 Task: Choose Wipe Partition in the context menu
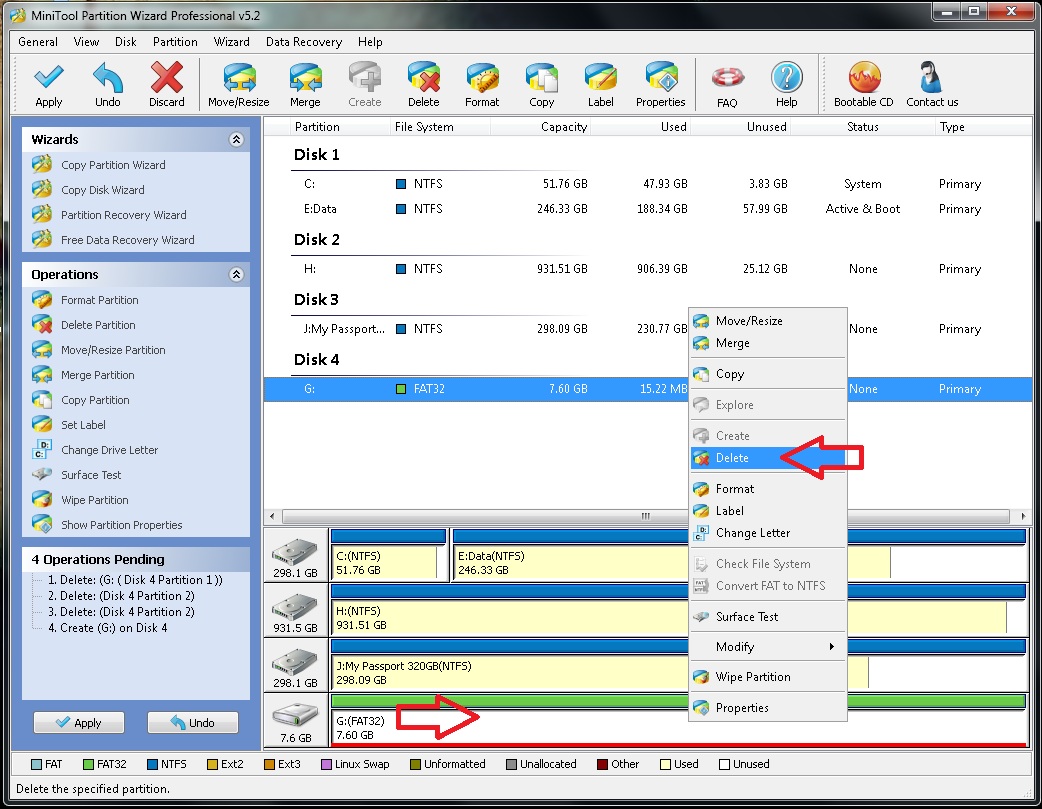click(768, 677)
